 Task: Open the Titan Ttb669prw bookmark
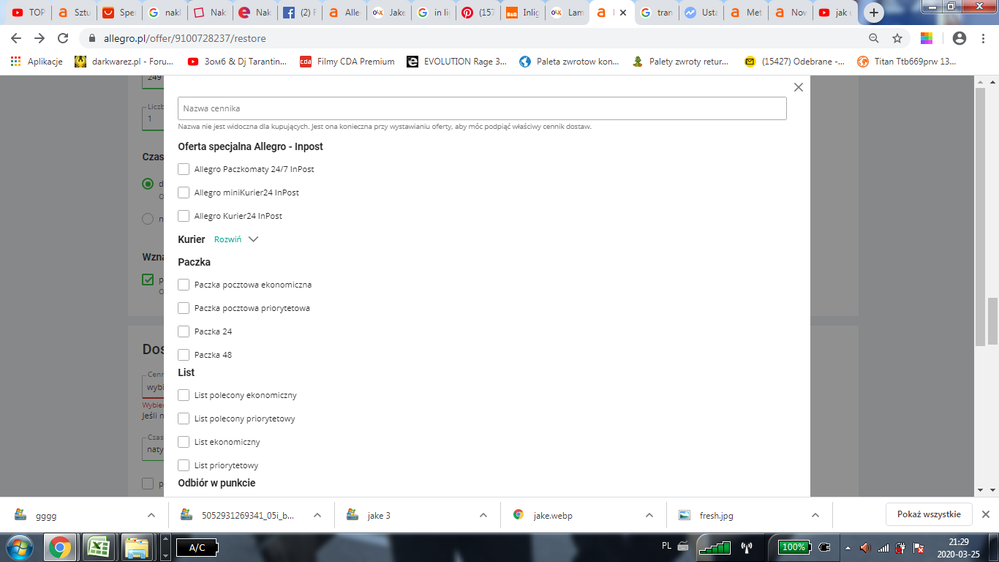(907, 61)
